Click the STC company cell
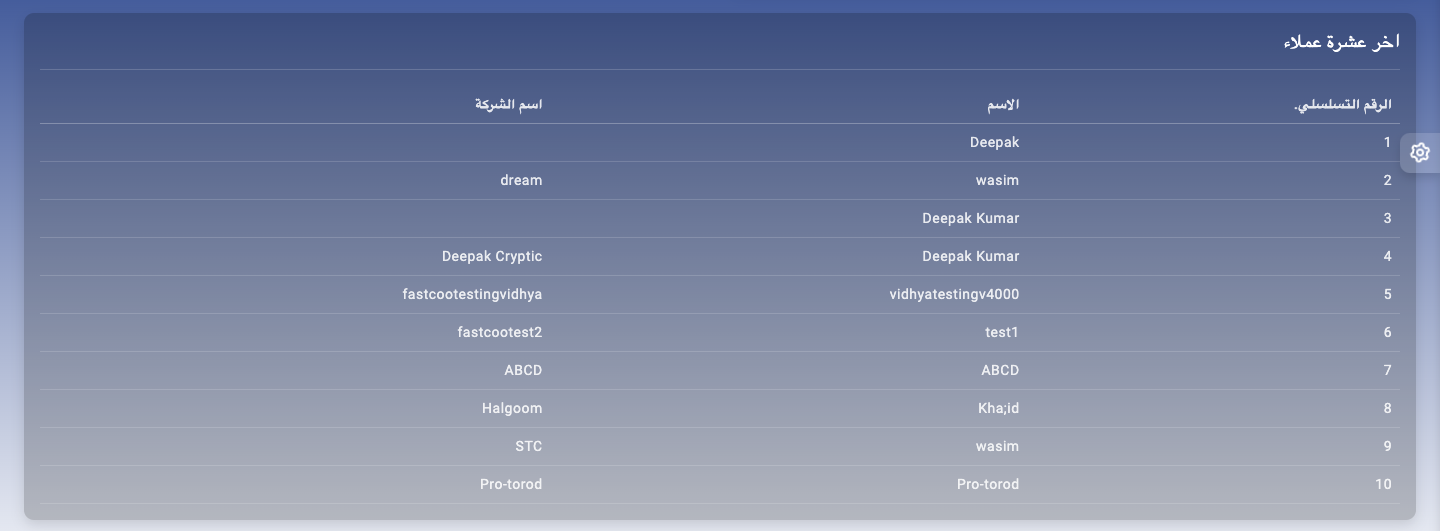Viewport: 1440px width, 531px height. coord(528,447)
